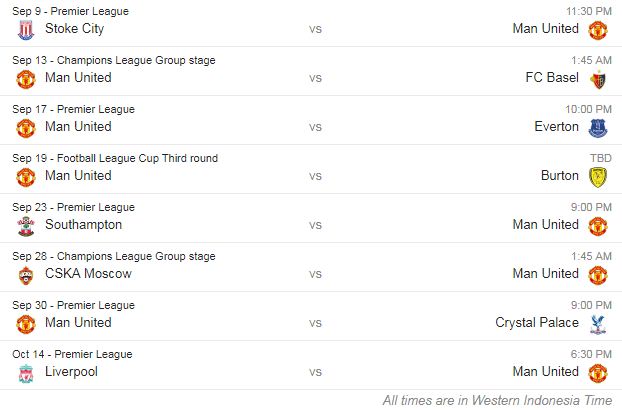Click the Liverpool club crest

tap(25, 373)
